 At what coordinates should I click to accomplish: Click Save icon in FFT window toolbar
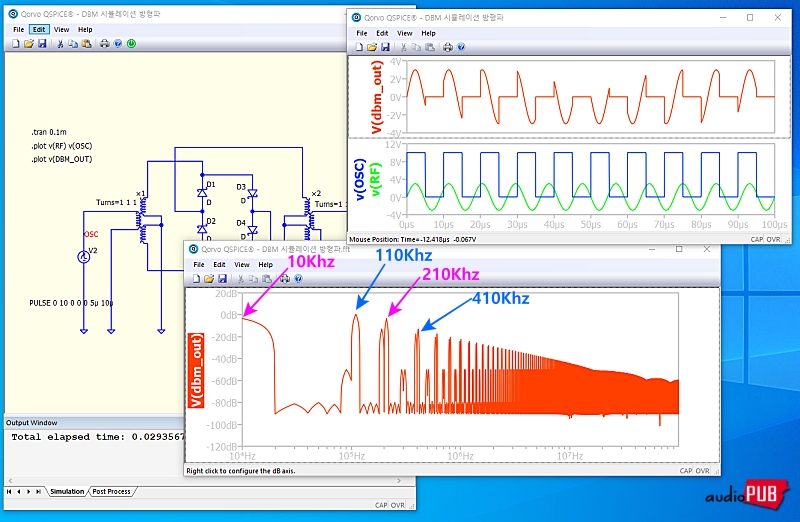(x=222, y=279)
